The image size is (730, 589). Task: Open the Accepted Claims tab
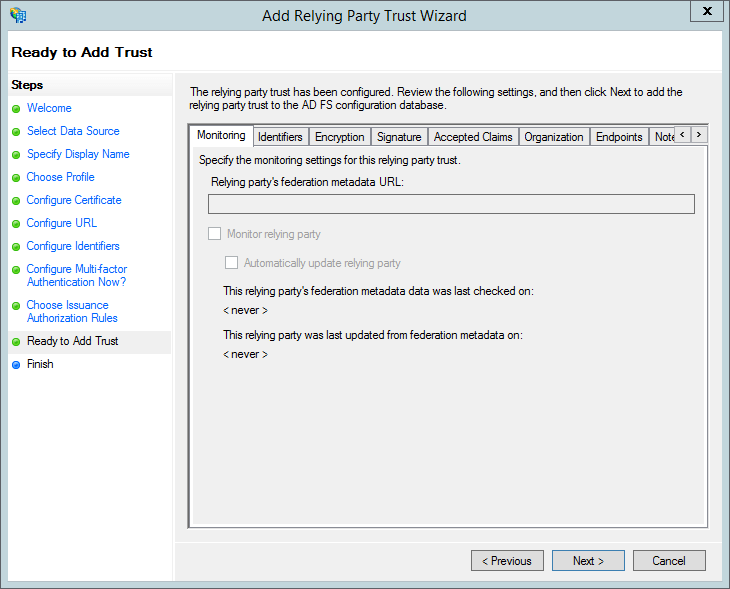(473, 137)
